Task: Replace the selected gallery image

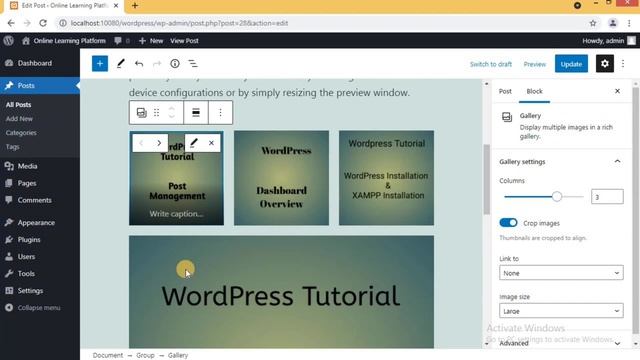Action: tap(194, 143)
